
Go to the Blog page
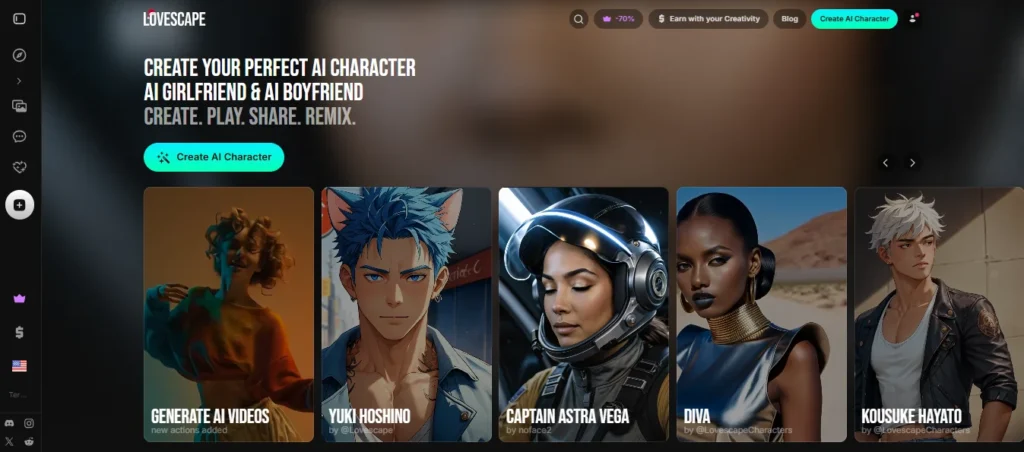pyautogui.click(x=789, y=19)
